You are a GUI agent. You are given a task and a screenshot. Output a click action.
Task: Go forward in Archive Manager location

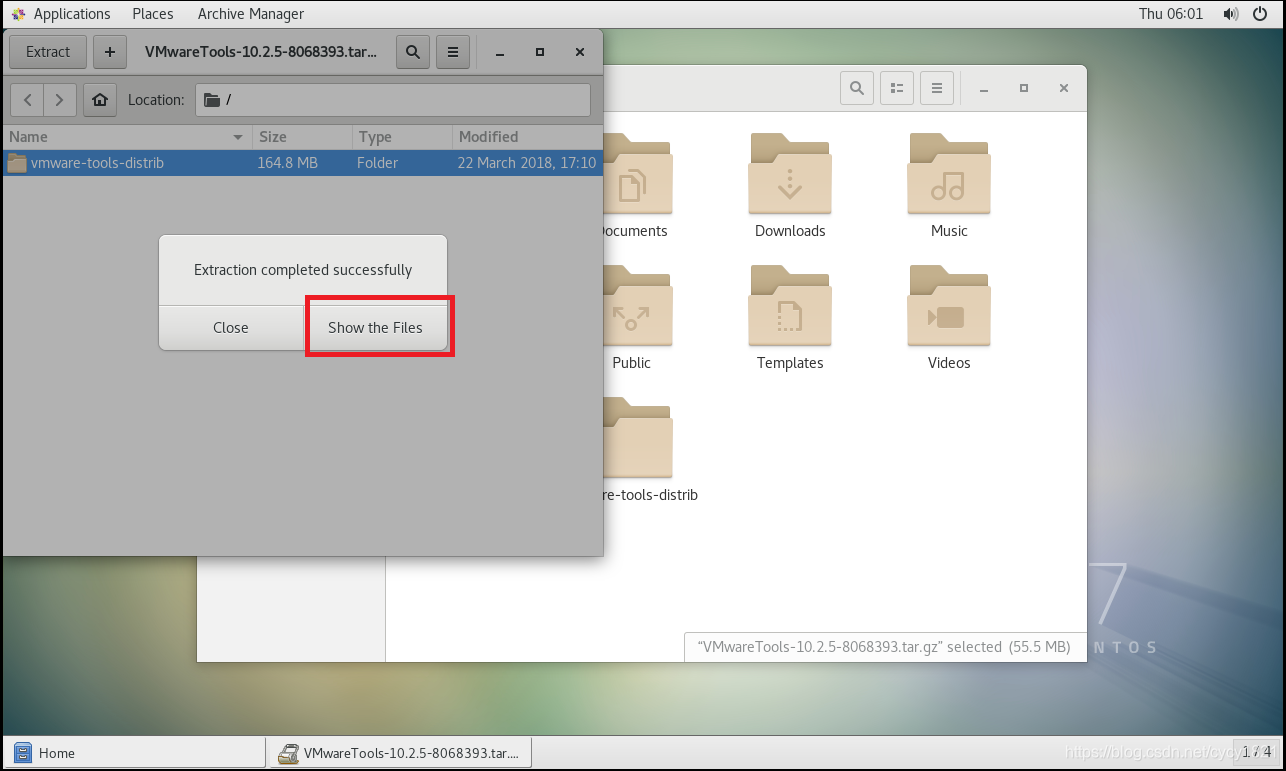pyautogui.click(x=60, y=100)
